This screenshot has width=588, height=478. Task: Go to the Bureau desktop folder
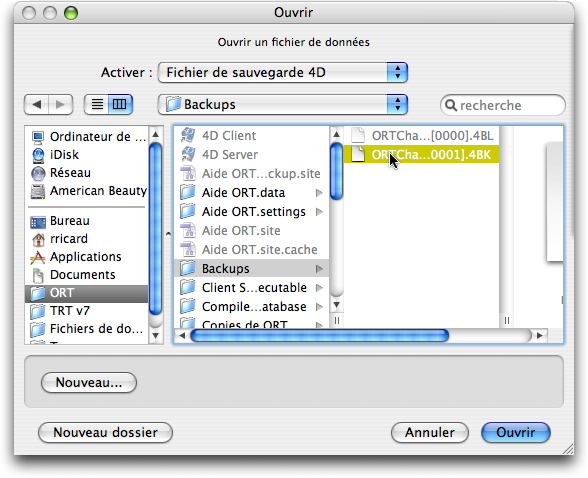(69, 220)
